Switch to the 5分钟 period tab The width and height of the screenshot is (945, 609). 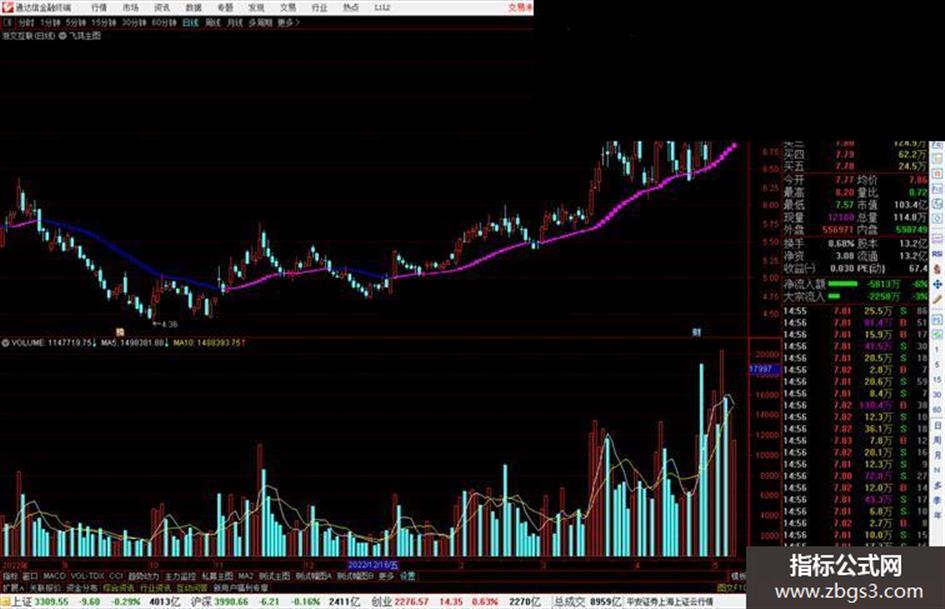pos(75,22)
